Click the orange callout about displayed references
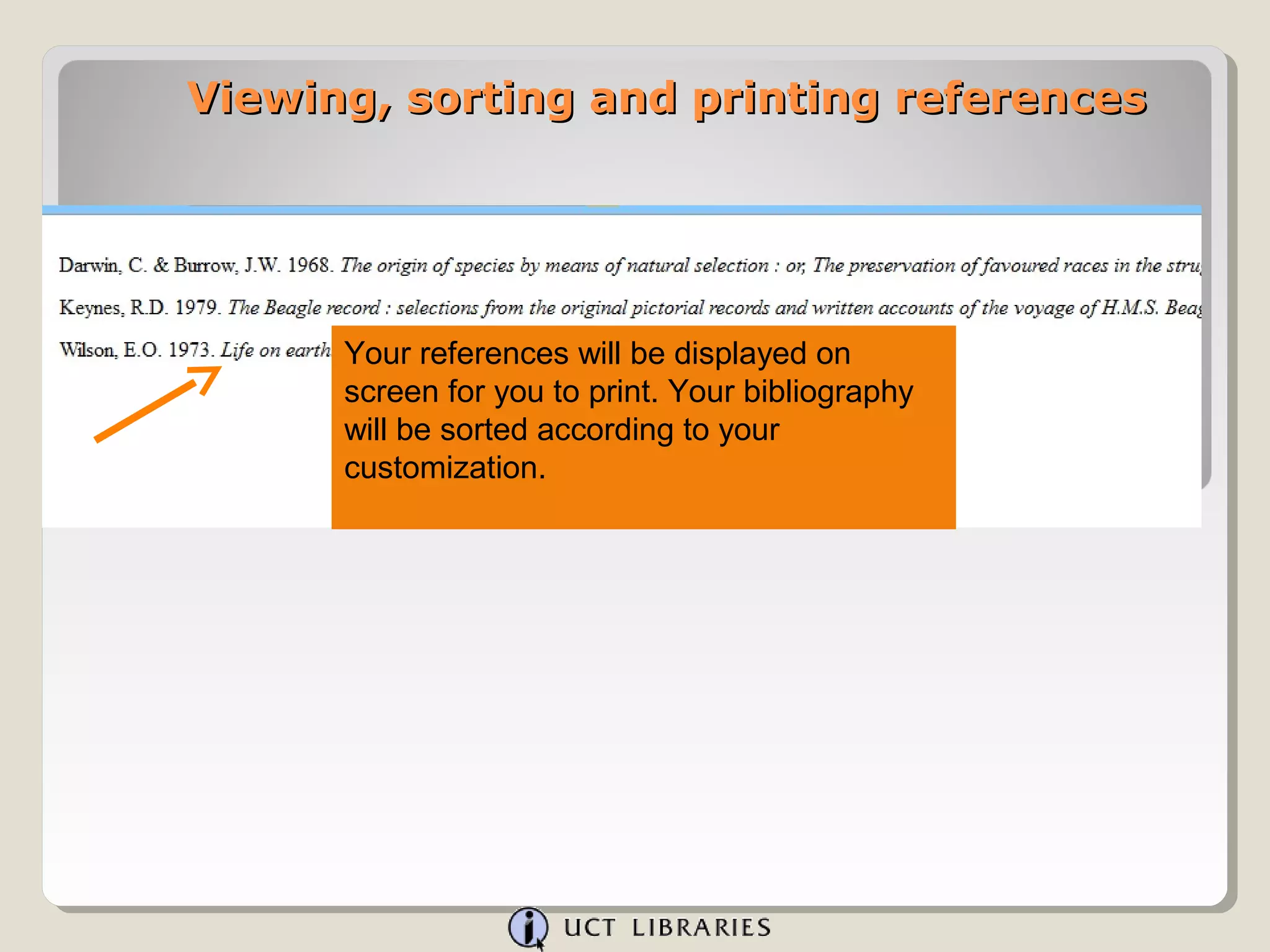Viewport: 1270px width, 952px height. click(643, 427)
